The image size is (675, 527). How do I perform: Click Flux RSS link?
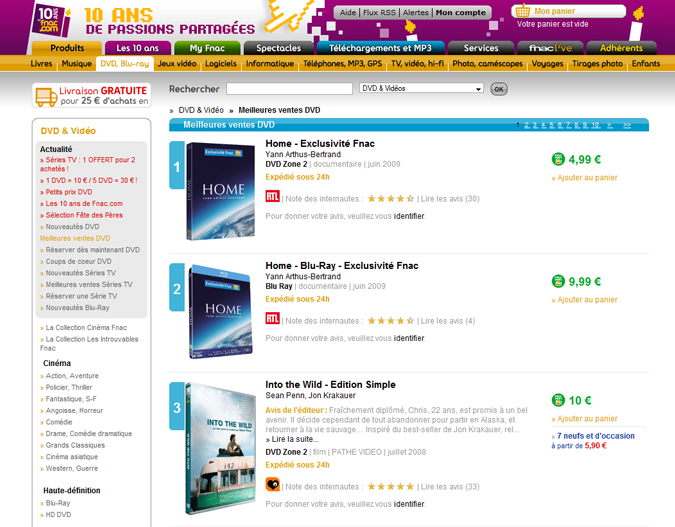379,12
